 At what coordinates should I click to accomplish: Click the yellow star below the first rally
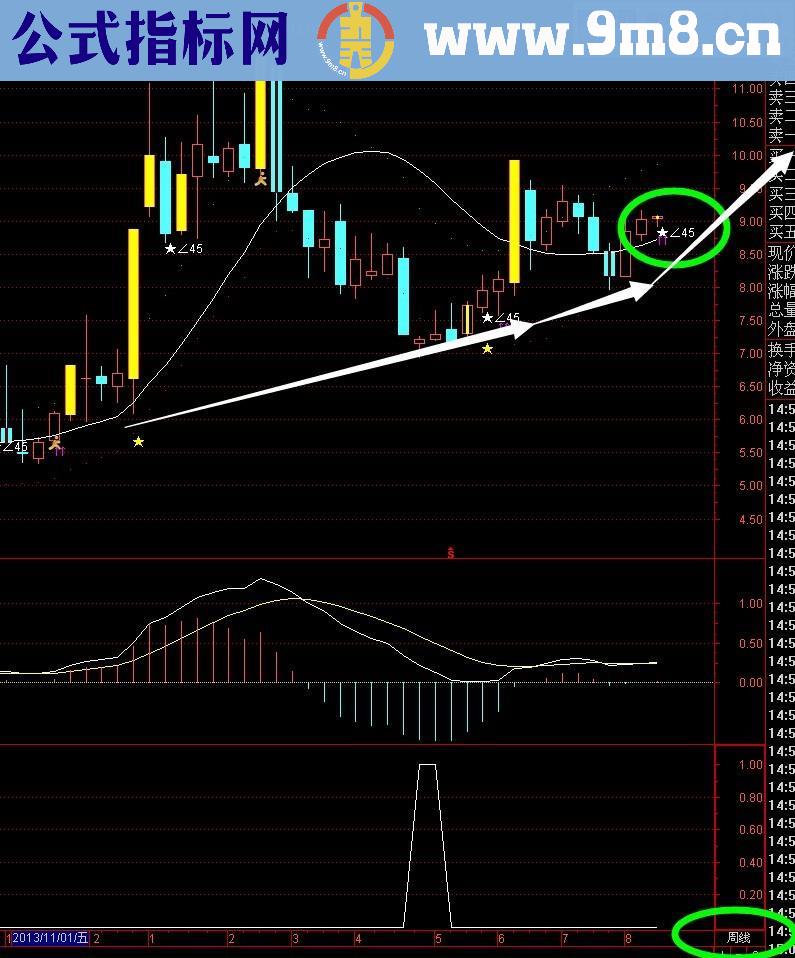coord(138,441)
